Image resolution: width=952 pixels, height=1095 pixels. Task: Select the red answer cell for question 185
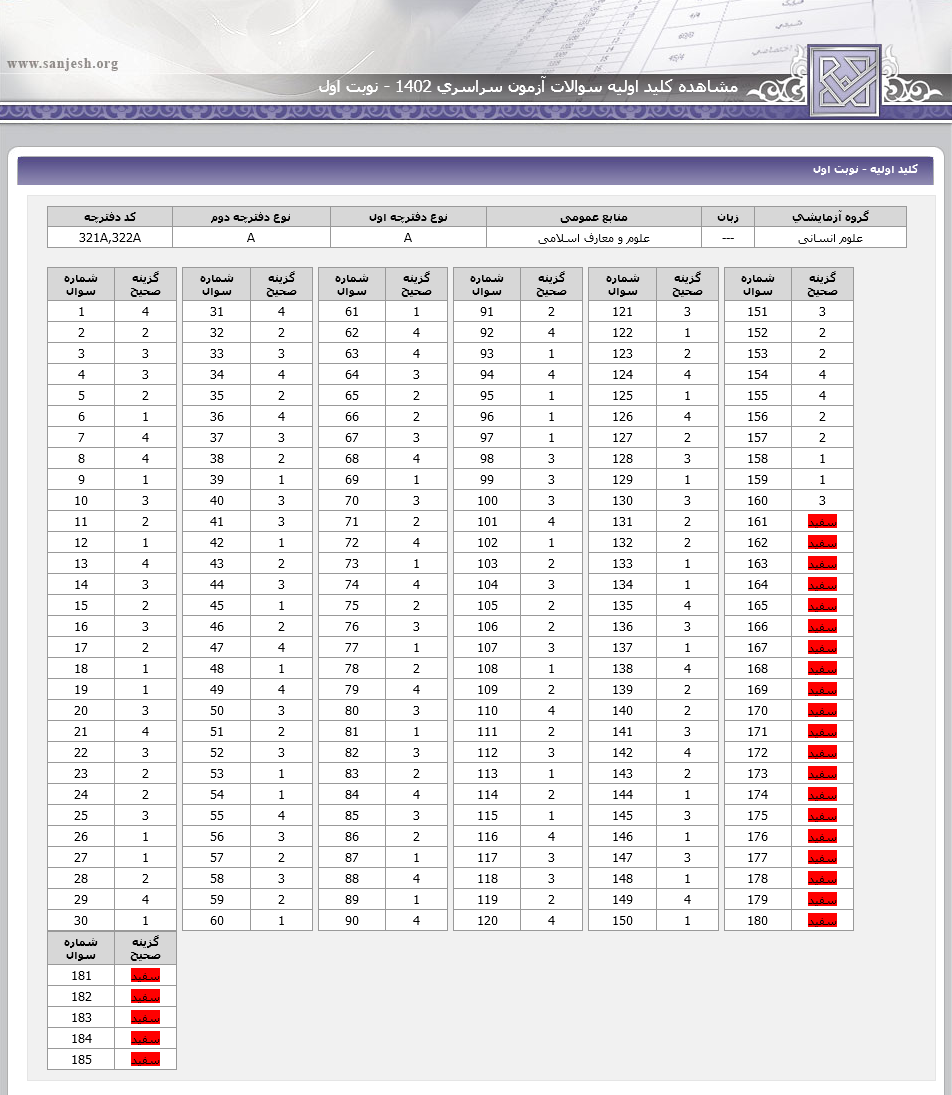pos(145,1060)
